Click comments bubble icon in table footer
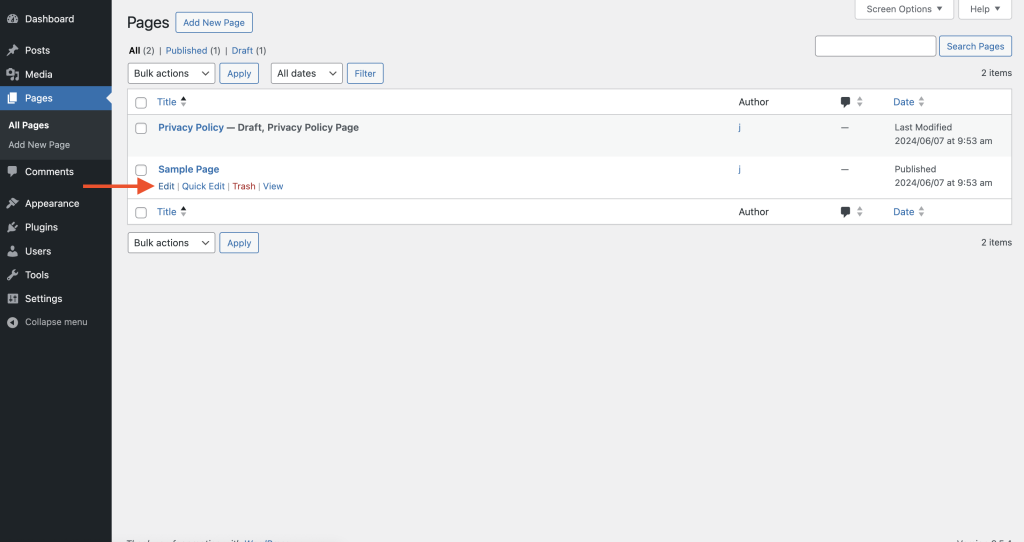The height and width of the screenshot is (542, 1024). coord(845,212)
